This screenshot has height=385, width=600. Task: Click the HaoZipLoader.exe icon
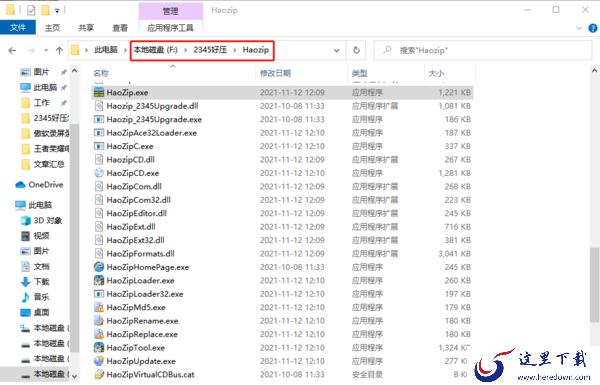(99, 280)
